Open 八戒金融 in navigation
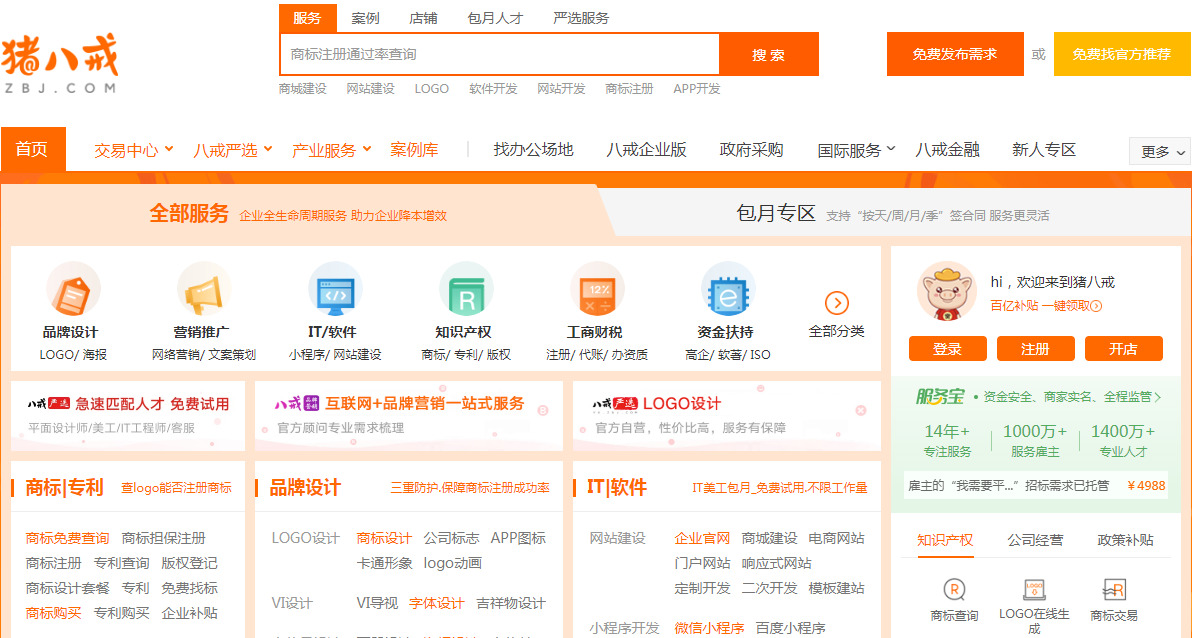Image resolution: width=1192 pixels, height=638 pixels. click(947, 150)
